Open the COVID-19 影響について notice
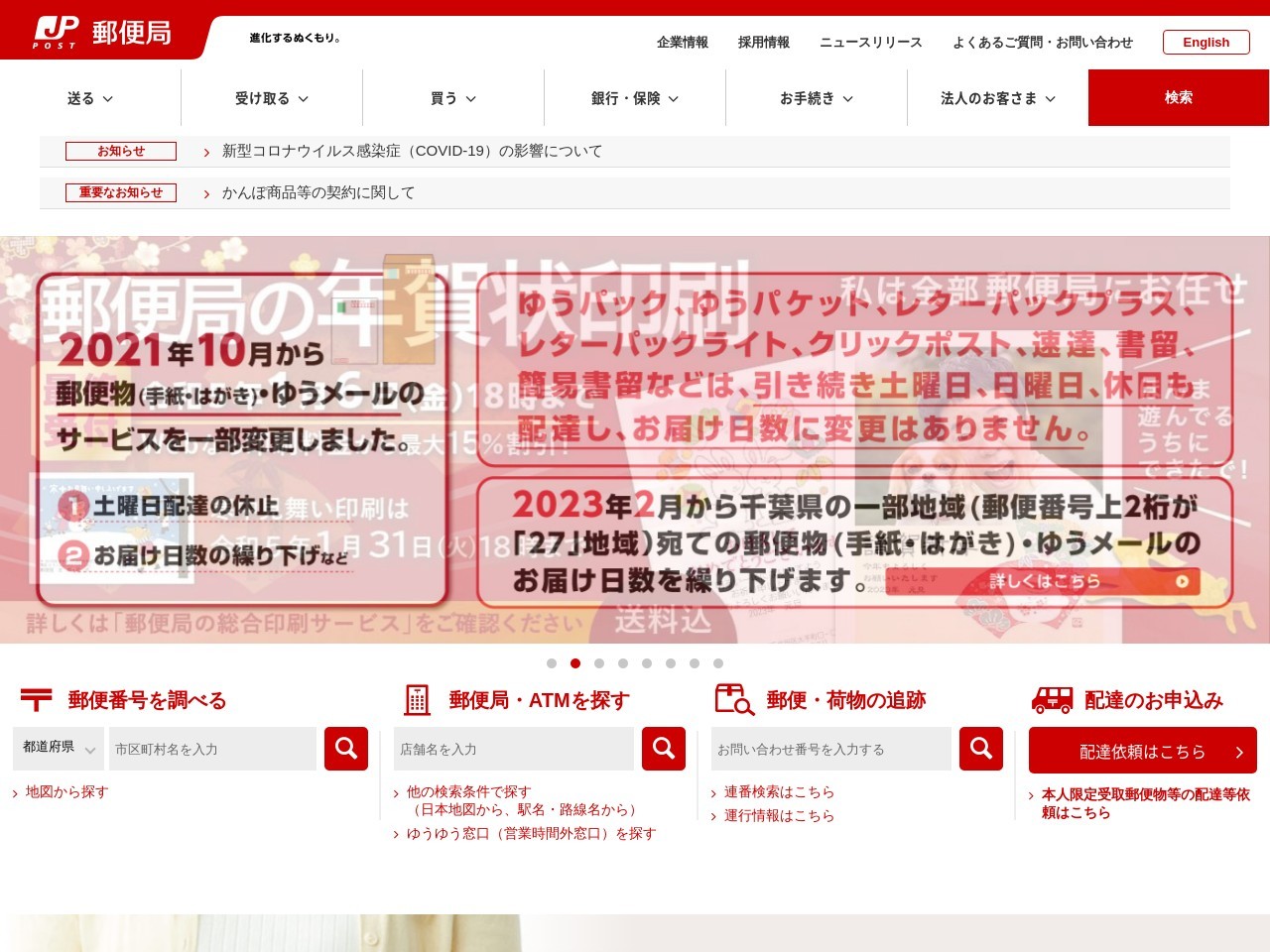 point(412,151)
